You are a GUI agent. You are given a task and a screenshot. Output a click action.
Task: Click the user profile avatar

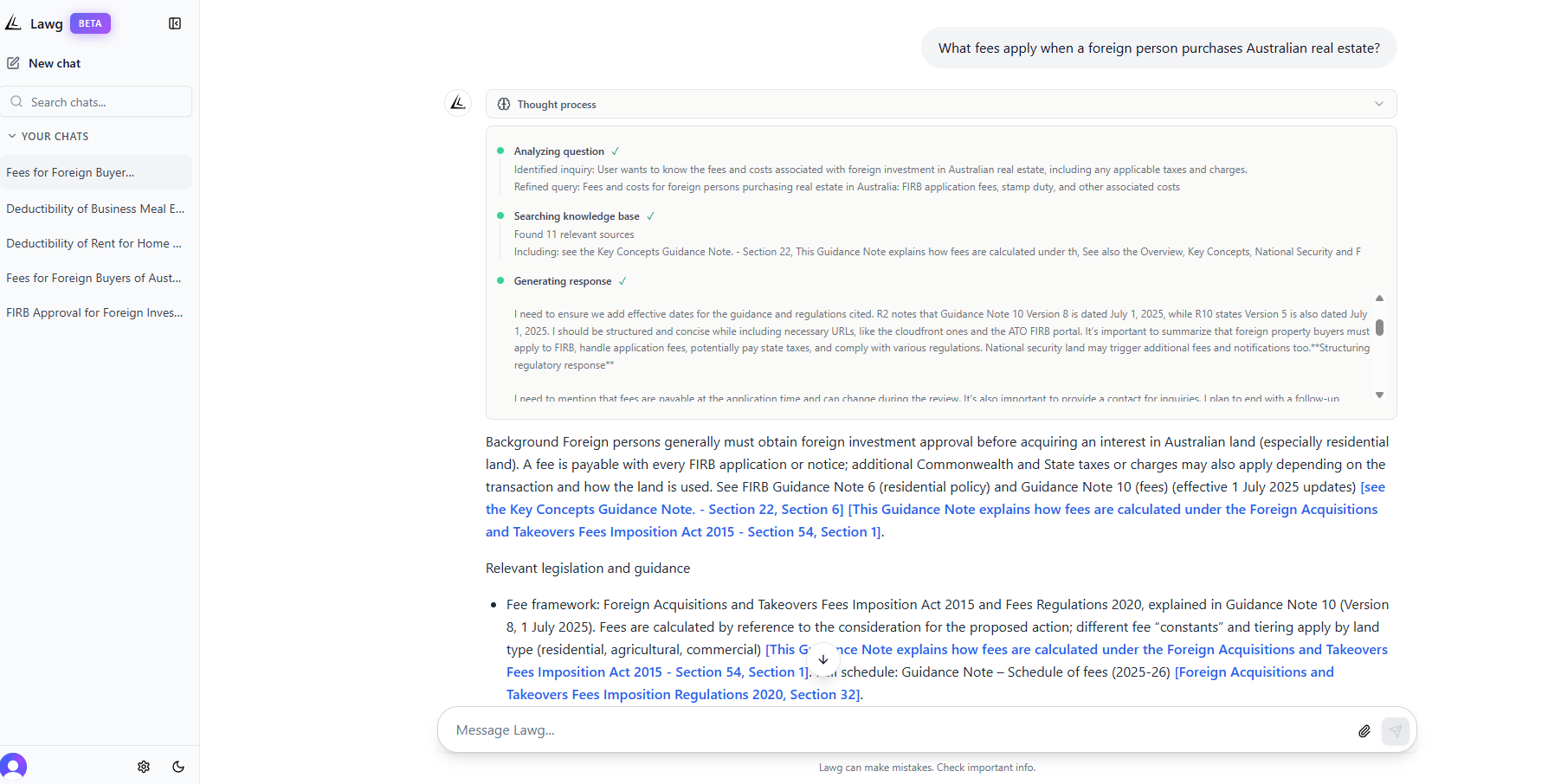tap(15, 767)
